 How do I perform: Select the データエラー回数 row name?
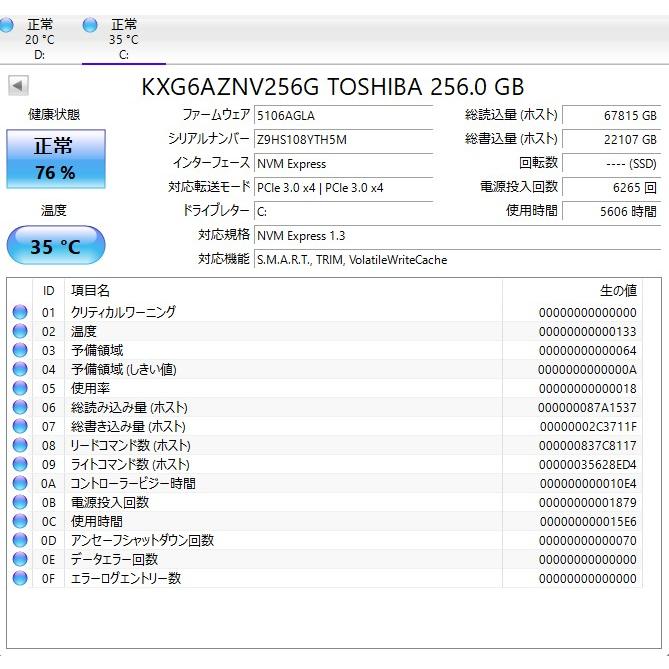[114, 559]
